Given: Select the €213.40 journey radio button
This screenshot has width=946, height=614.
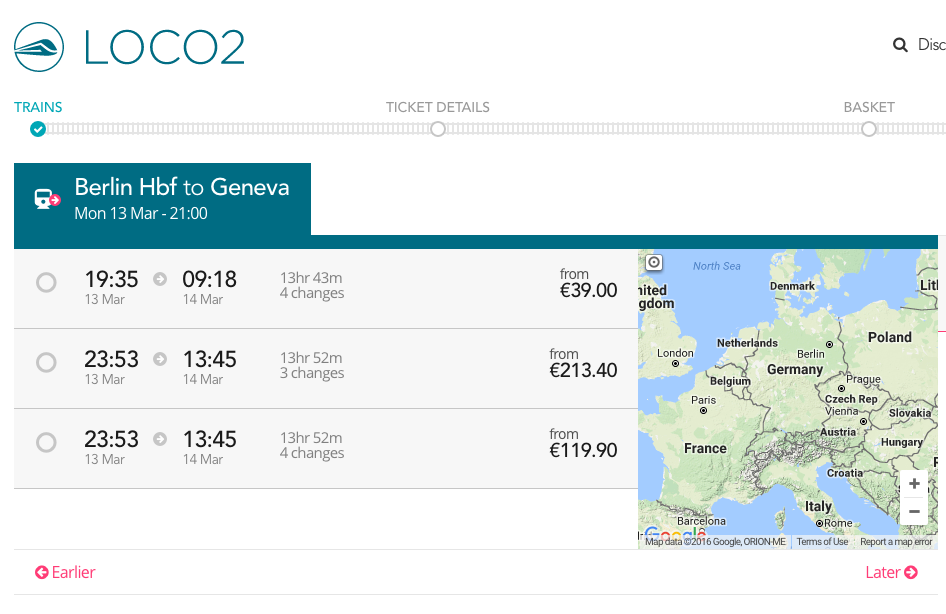Looking at the screenshot, I should pyautogui.click(x=46, y=362).
